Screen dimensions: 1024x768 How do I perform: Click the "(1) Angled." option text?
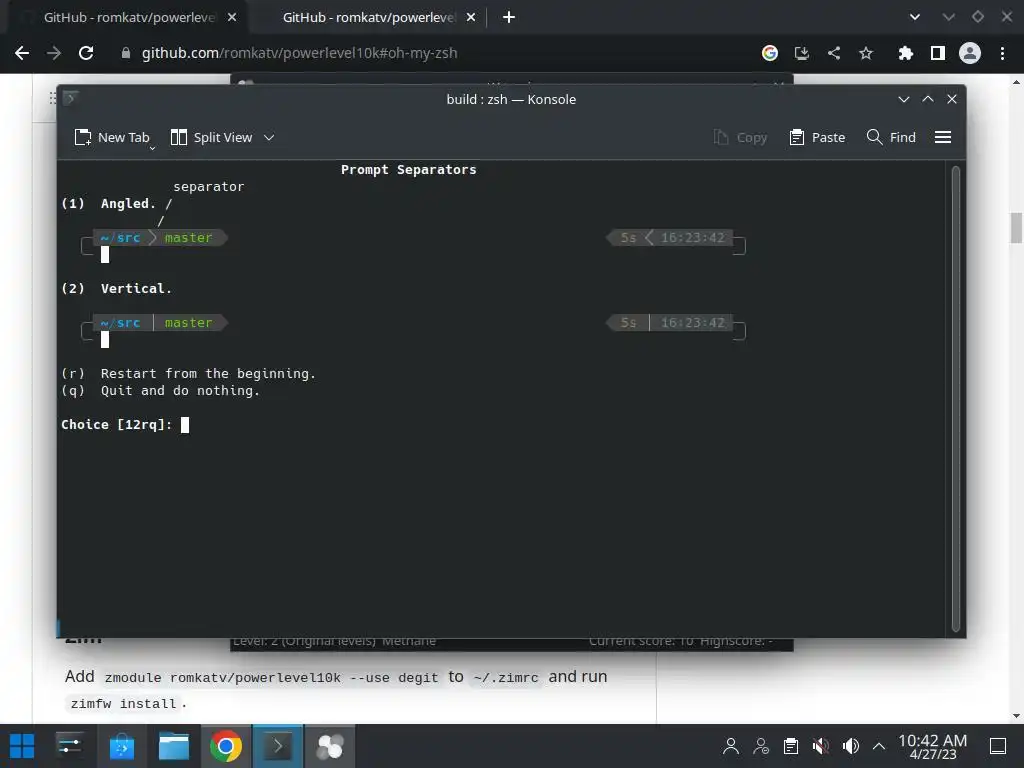click(108, 204)
